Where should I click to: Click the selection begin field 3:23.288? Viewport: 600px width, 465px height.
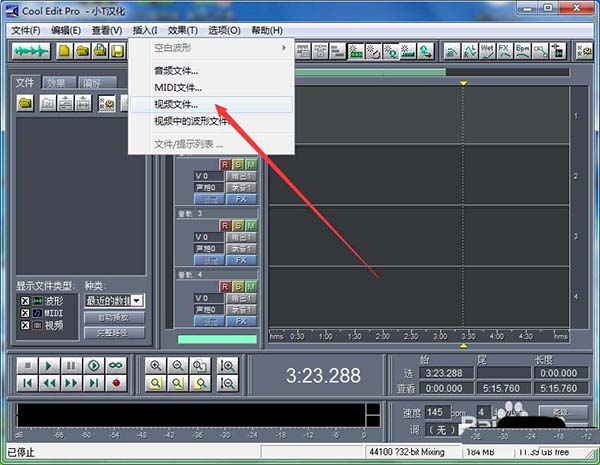[446, 373]
